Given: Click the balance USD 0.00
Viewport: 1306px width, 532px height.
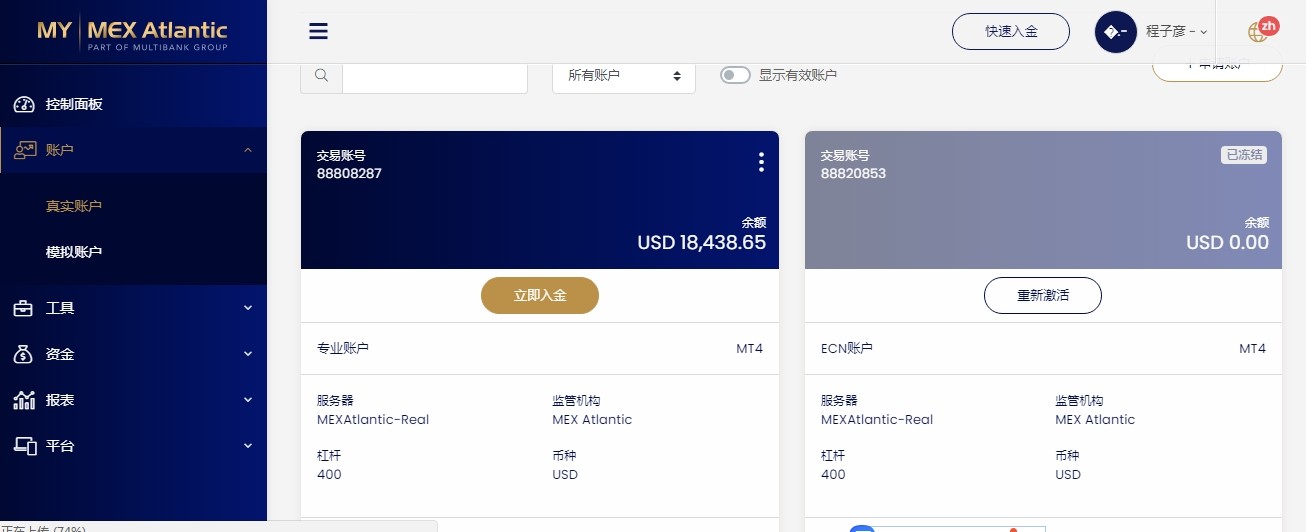Looking at the screenshot, I should [1227, 242].
